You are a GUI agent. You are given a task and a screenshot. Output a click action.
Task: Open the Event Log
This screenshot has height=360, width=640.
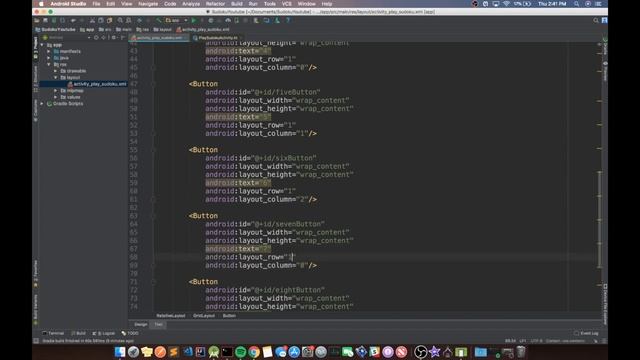pyautogui.click(x=586, y=333)
